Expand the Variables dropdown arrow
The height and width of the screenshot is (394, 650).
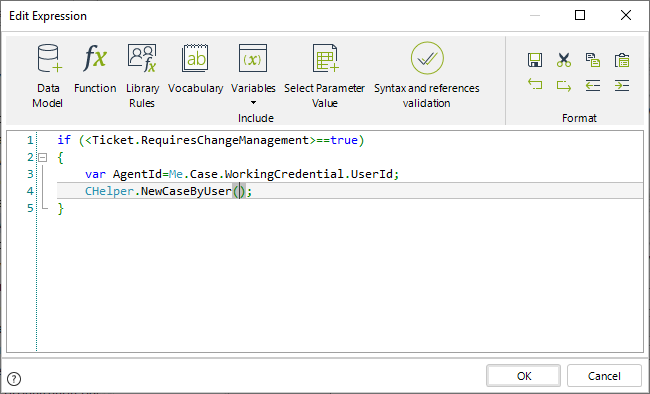click(253, 102)
